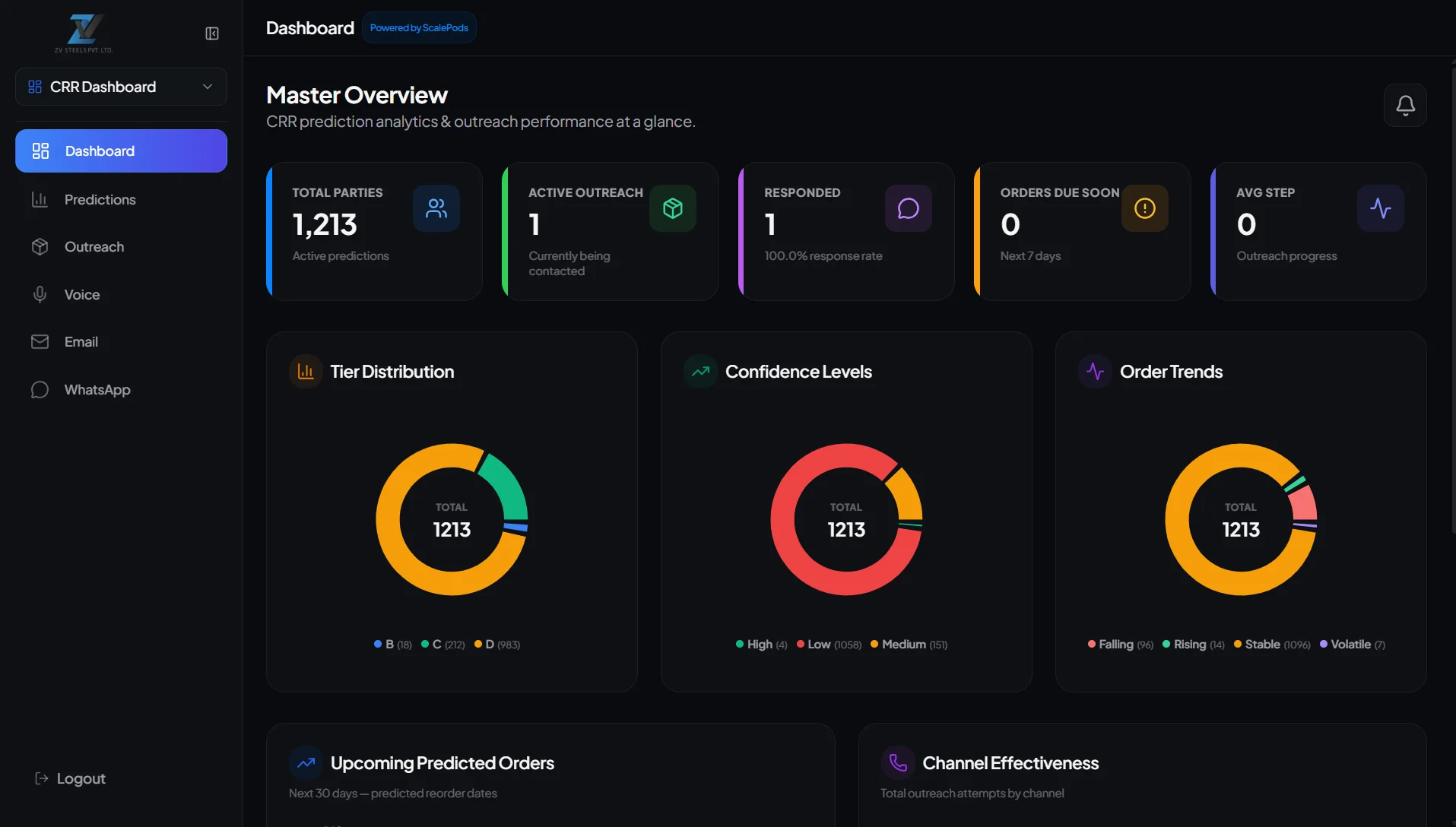Screen dimensions: 1456x827
Task: Click the page vertical scrollbar
Action: click(x=1453, y=300)
